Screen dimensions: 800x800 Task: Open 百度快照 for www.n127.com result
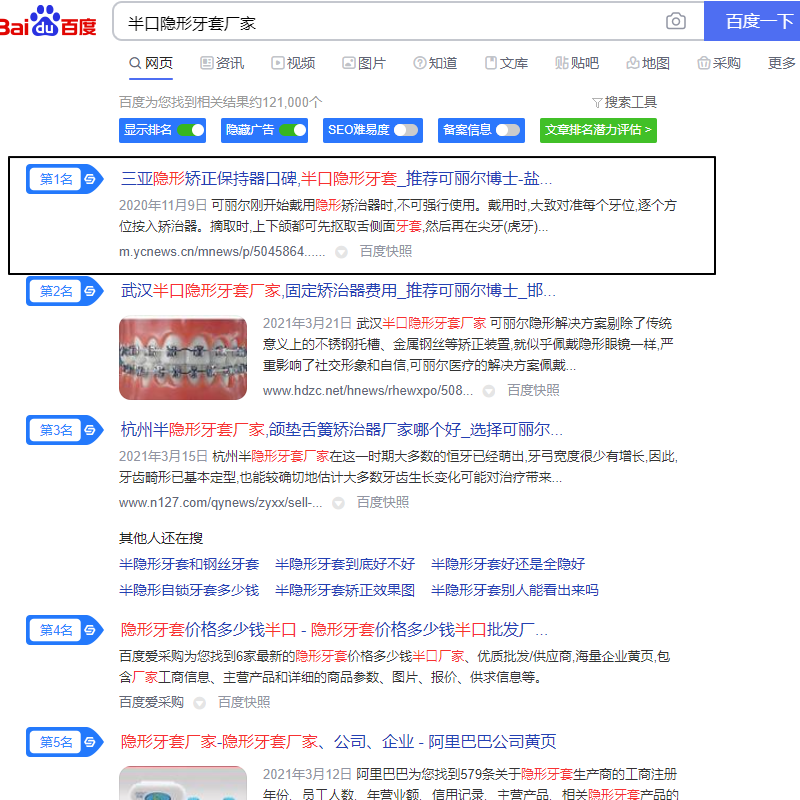pos(383,503)
